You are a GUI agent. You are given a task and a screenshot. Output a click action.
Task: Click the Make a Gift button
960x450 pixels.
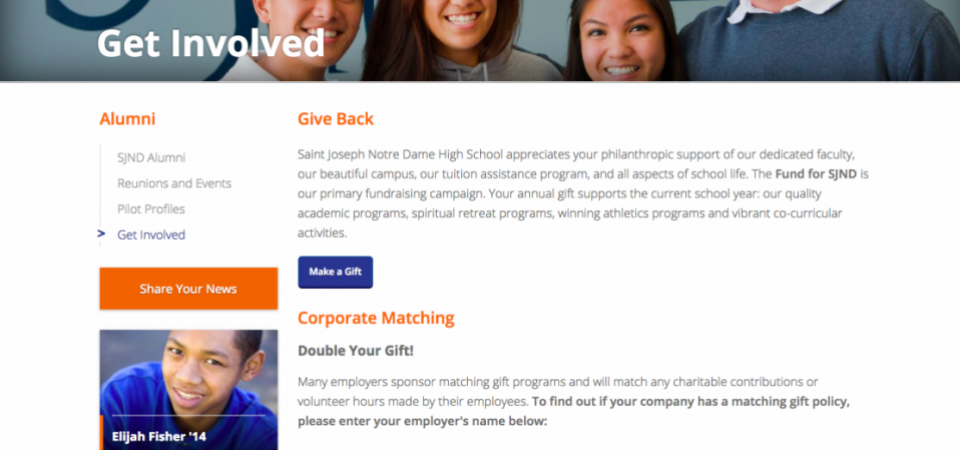coord(336,272)
